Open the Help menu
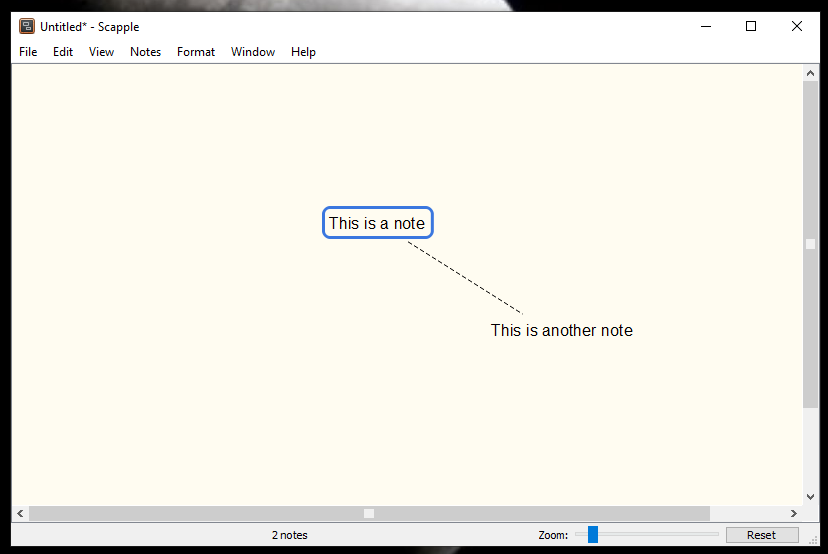Viewport: 828px width, 554px height. click(303, 52)
